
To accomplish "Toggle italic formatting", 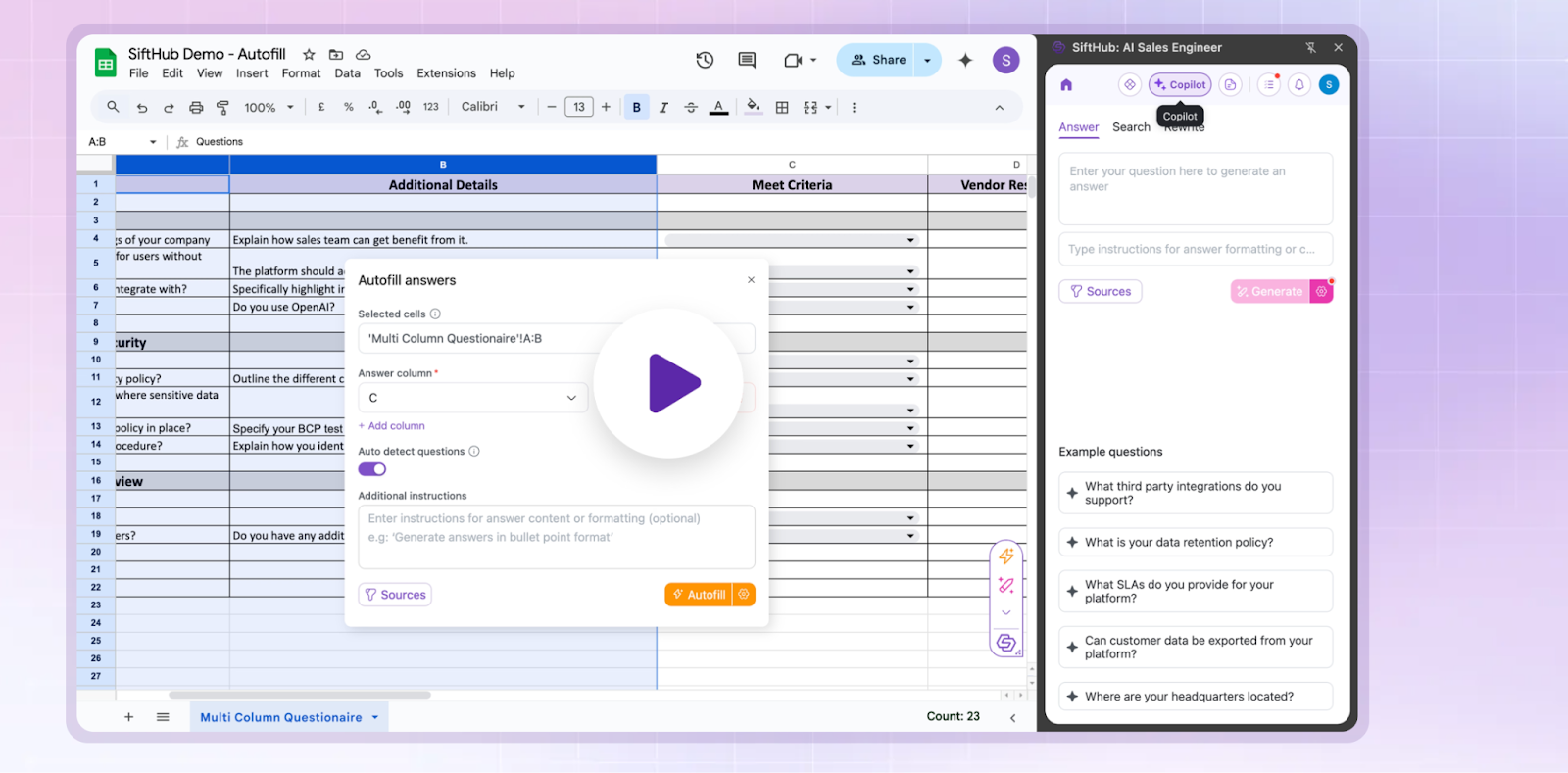I will (x=663, y=108).
